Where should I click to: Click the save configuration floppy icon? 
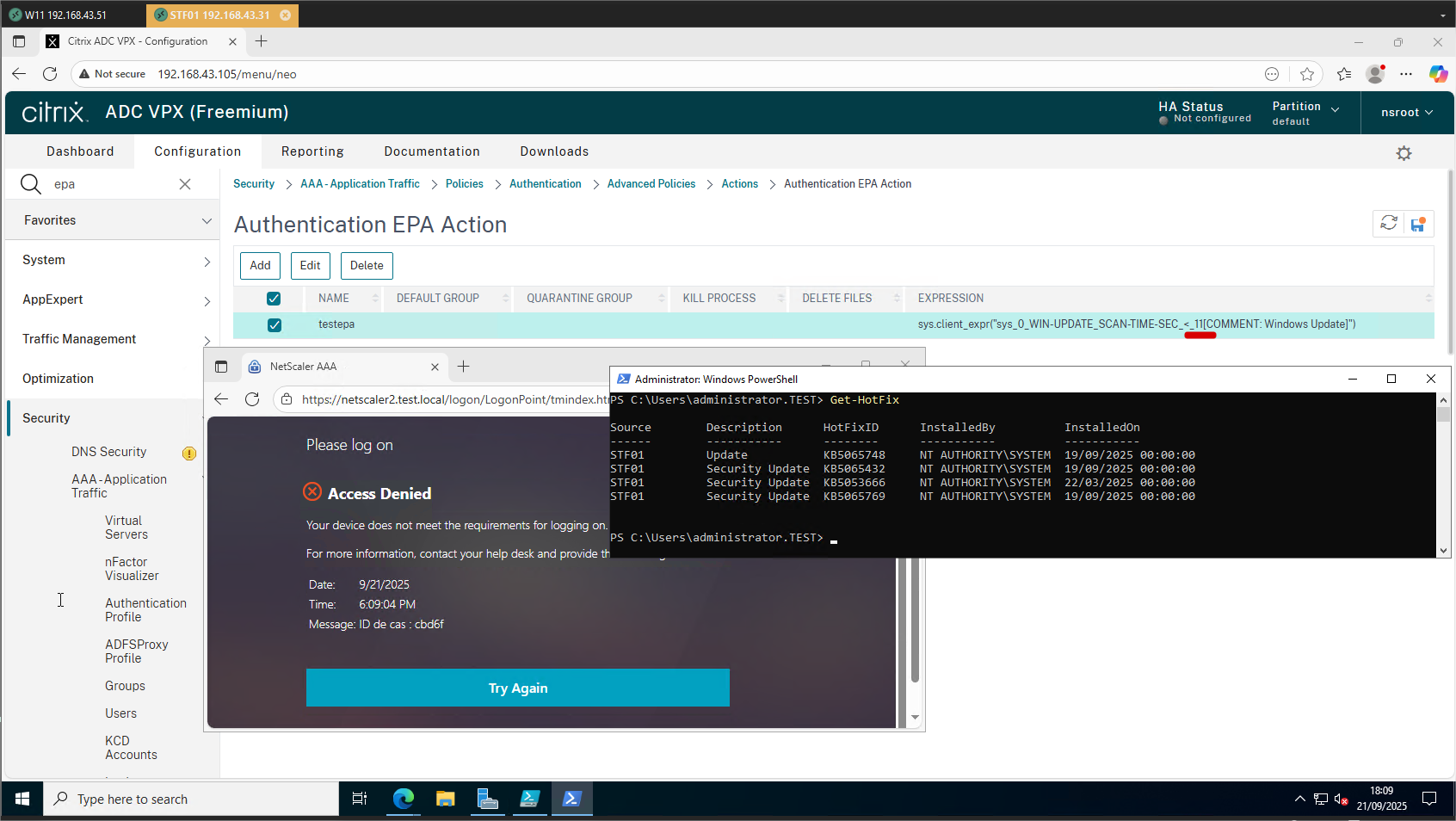click(x=1417, y=225)
